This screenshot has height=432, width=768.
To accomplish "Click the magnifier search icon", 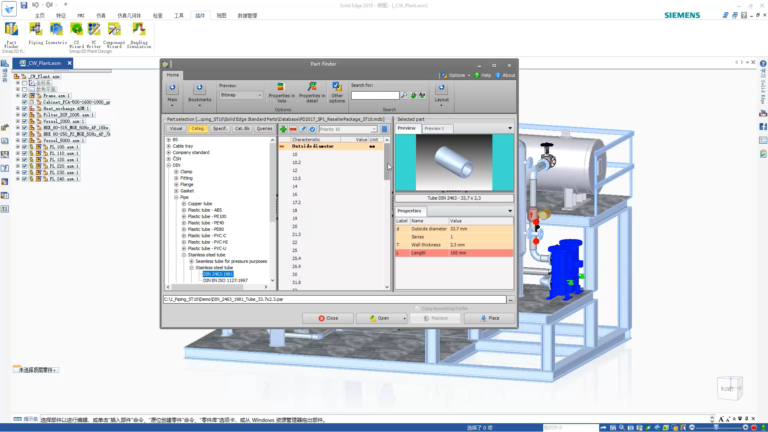I will [x=404, y=96].
